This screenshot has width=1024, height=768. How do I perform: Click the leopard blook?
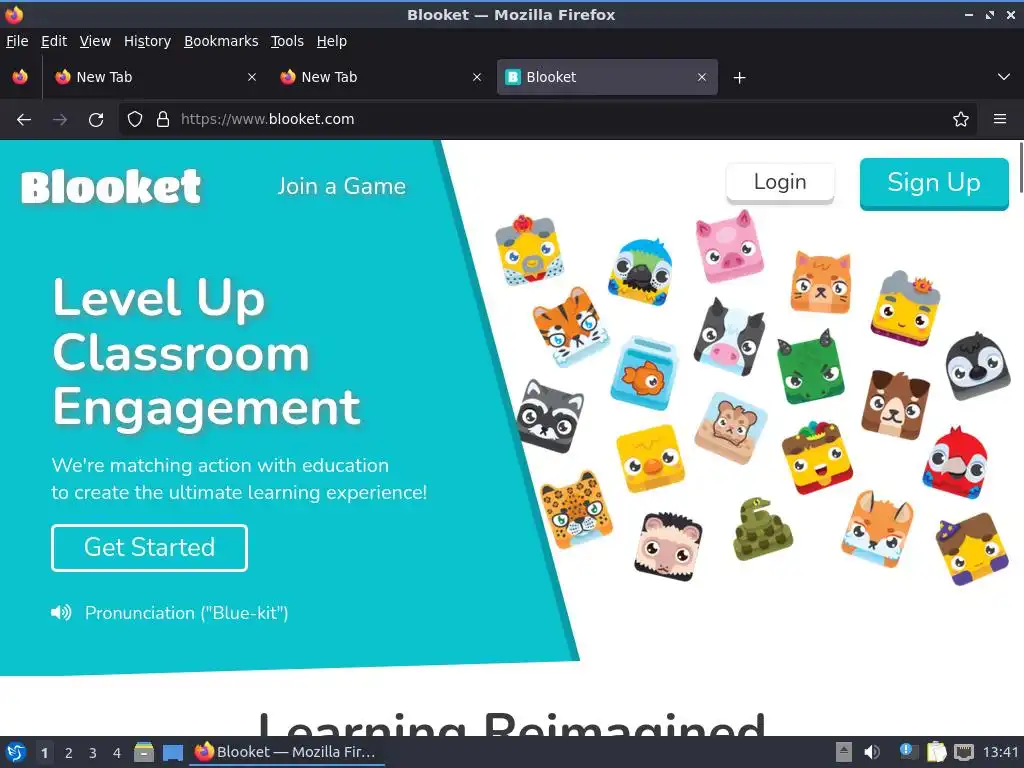[576, 509]
